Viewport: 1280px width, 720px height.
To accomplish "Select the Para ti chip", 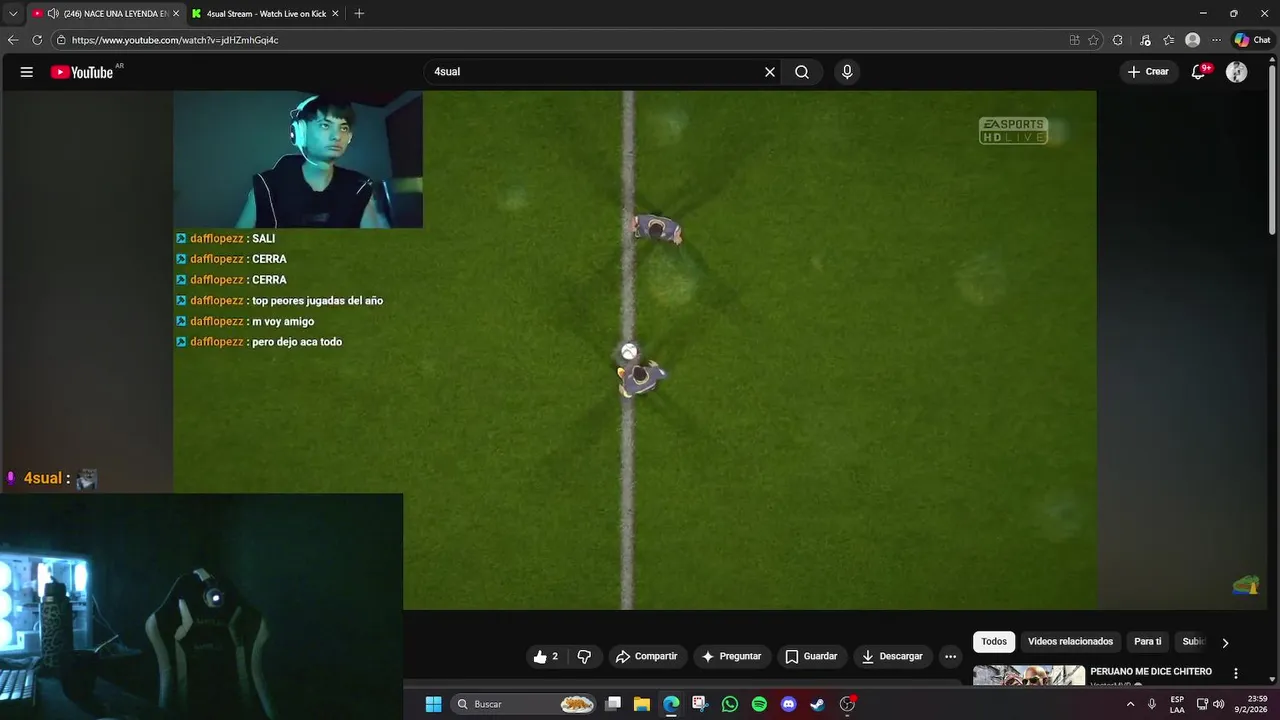I will point(1148,642).
